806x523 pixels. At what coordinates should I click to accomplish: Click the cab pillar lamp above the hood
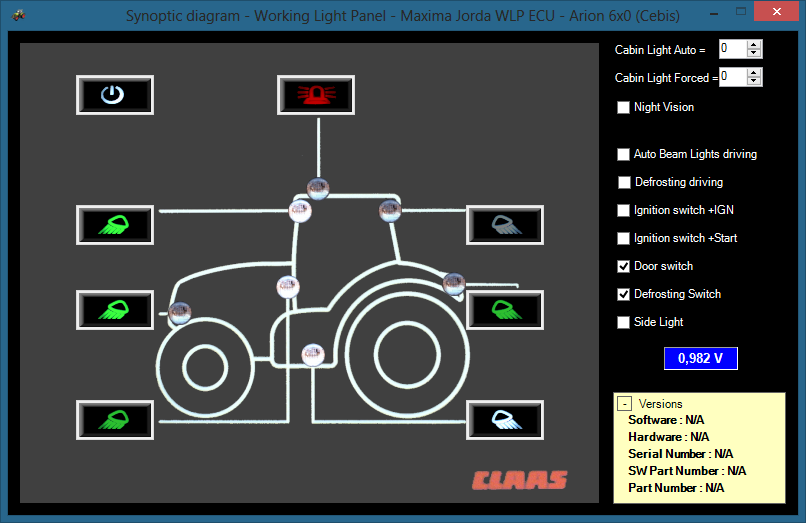click(288, 287)
